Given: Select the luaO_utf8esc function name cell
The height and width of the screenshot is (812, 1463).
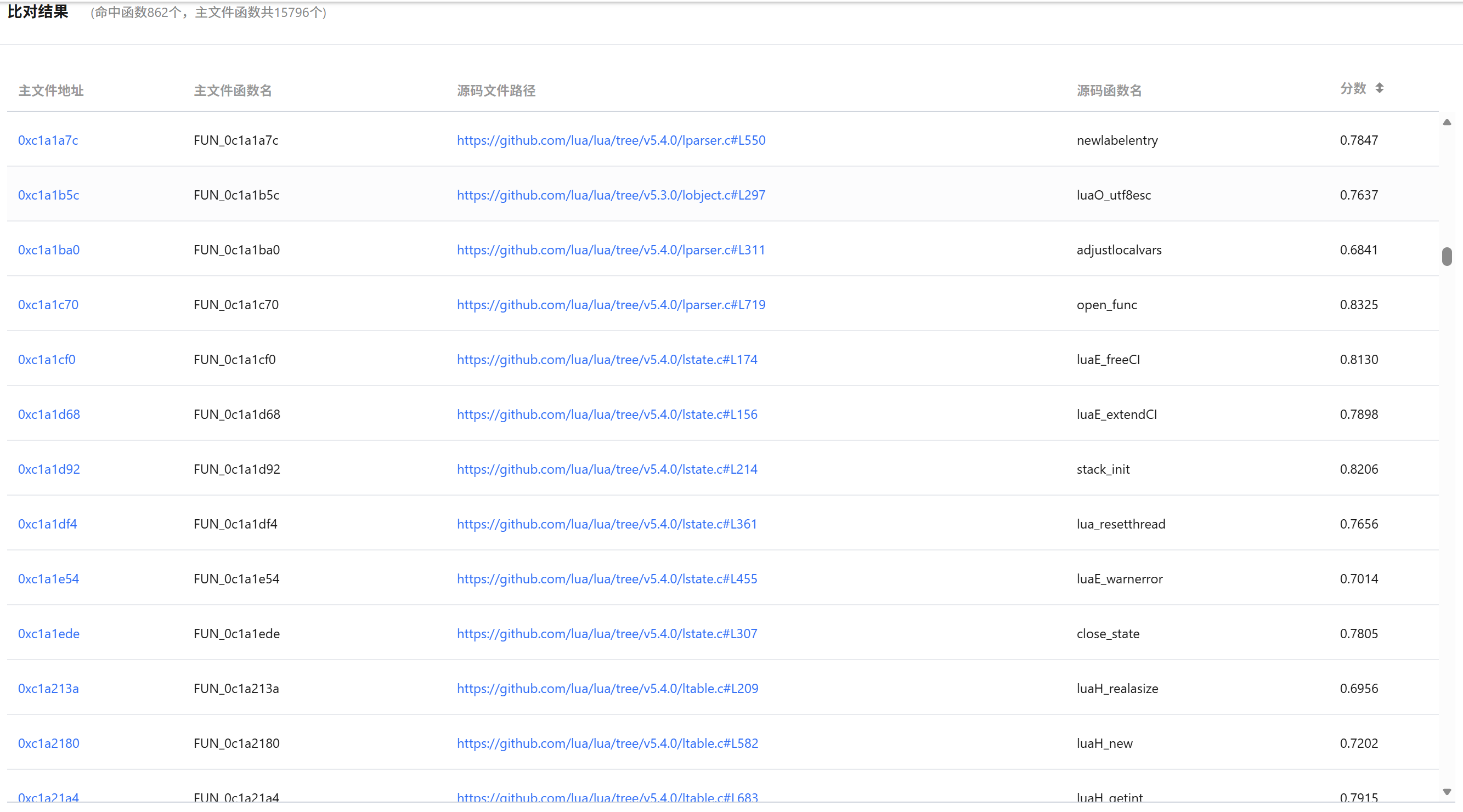Looking at the screenshot, I should pos(1114,195).
